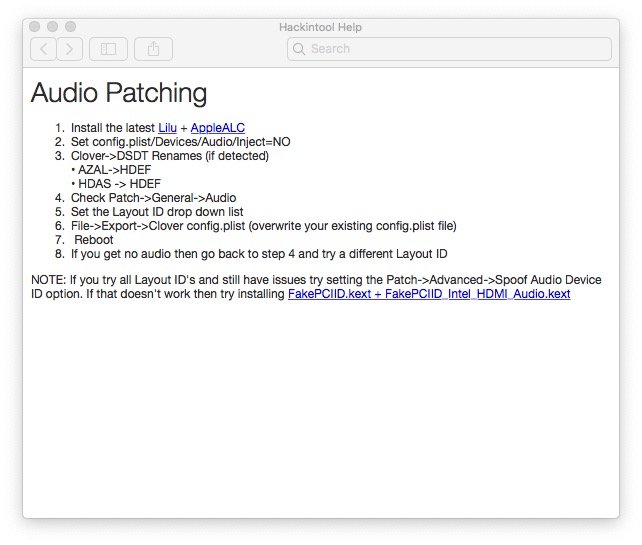Image resolution: width=642 pixels, height=545 pixels.
Task: Click the HDAS -> HDEF rename bullet
Action: tap(118, 184)
